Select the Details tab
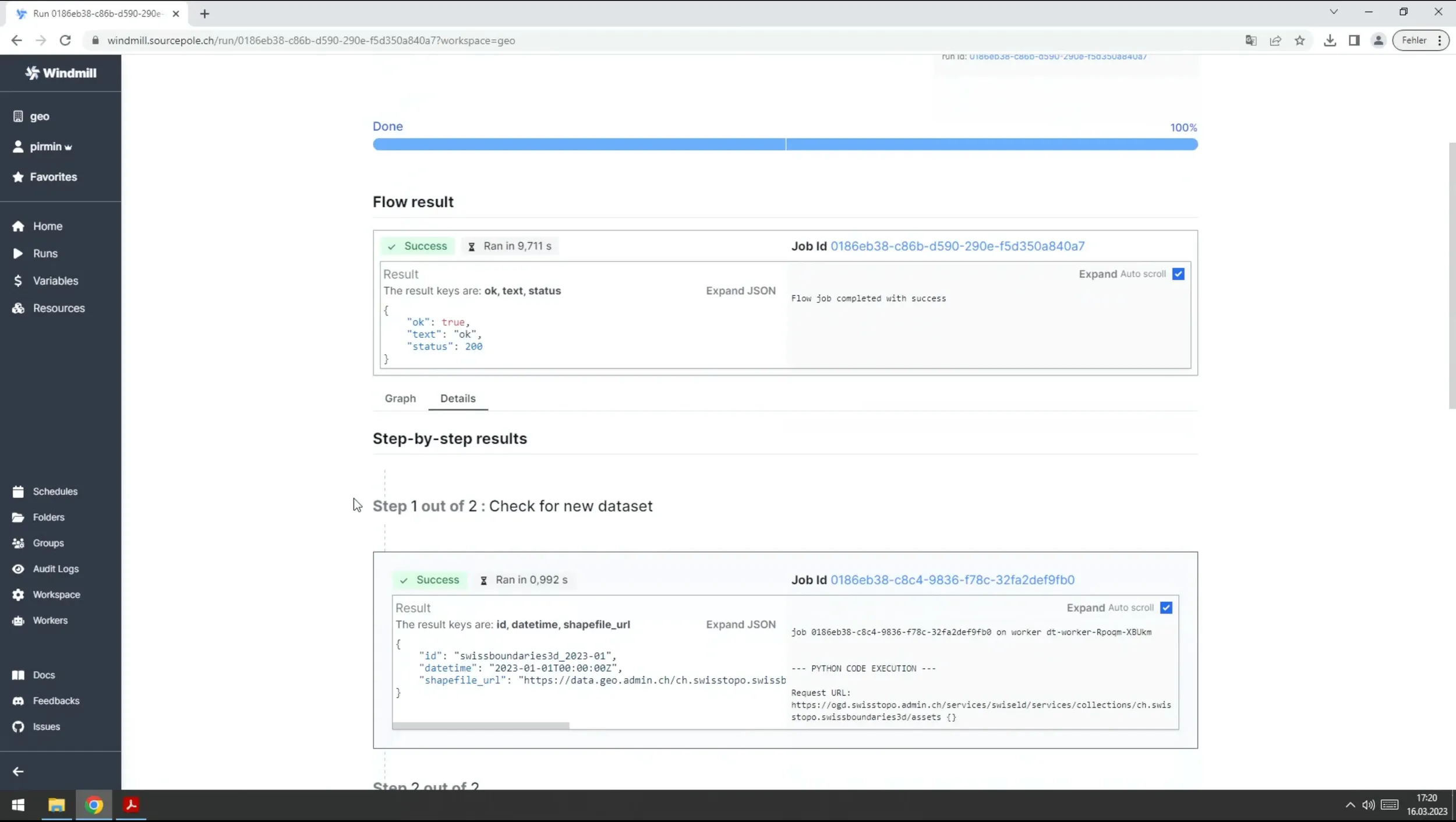Screen dimensions: 1456x822 [x=458, y=398]
